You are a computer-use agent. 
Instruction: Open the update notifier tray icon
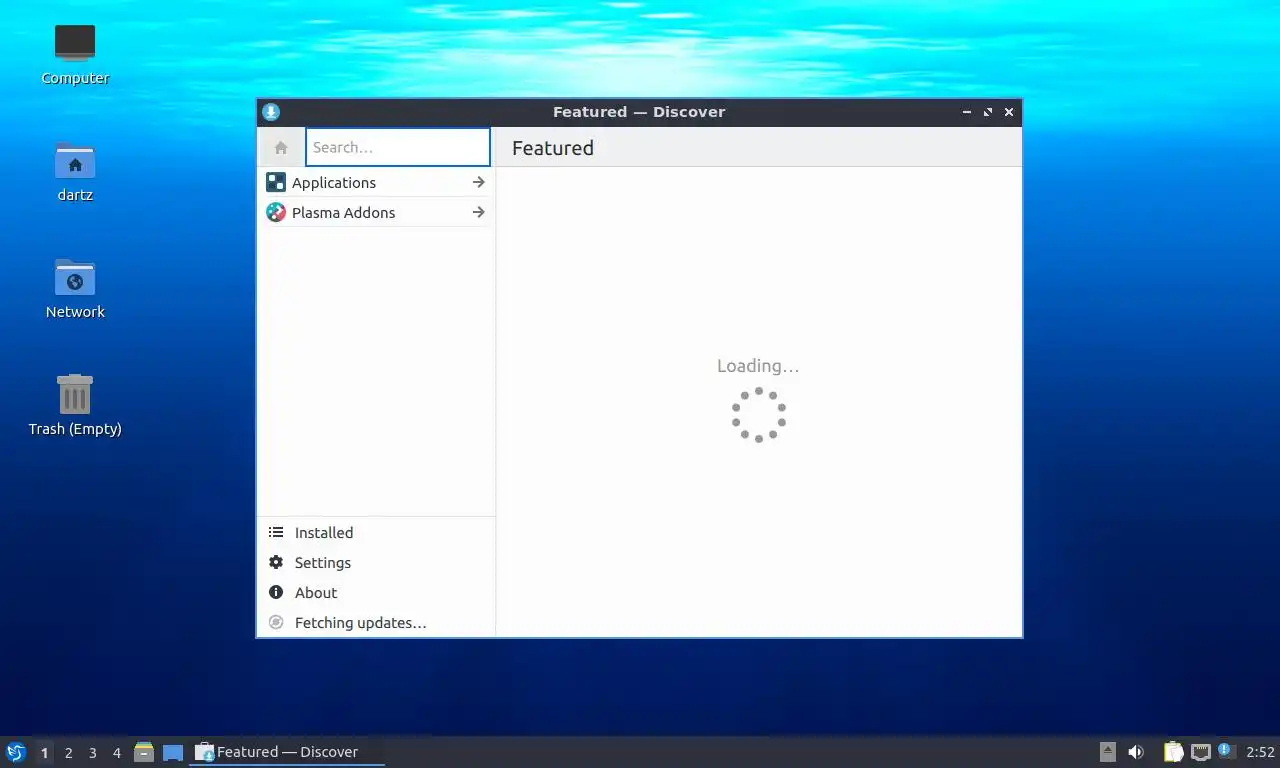[x=1227, y=751]
